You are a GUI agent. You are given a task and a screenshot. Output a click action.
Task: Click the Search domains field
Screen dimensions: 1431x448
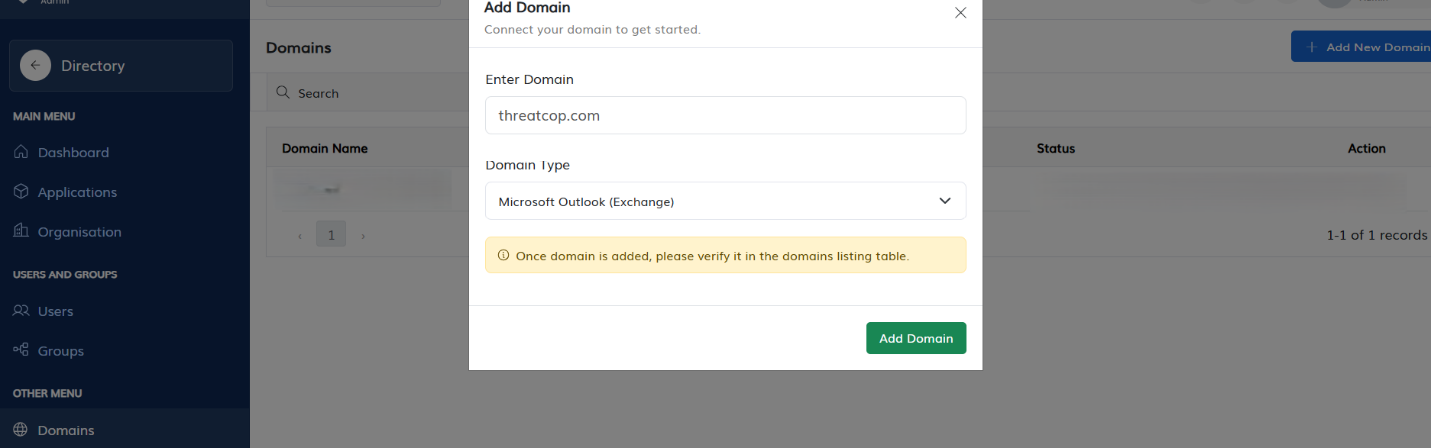[x=380, y=93]
